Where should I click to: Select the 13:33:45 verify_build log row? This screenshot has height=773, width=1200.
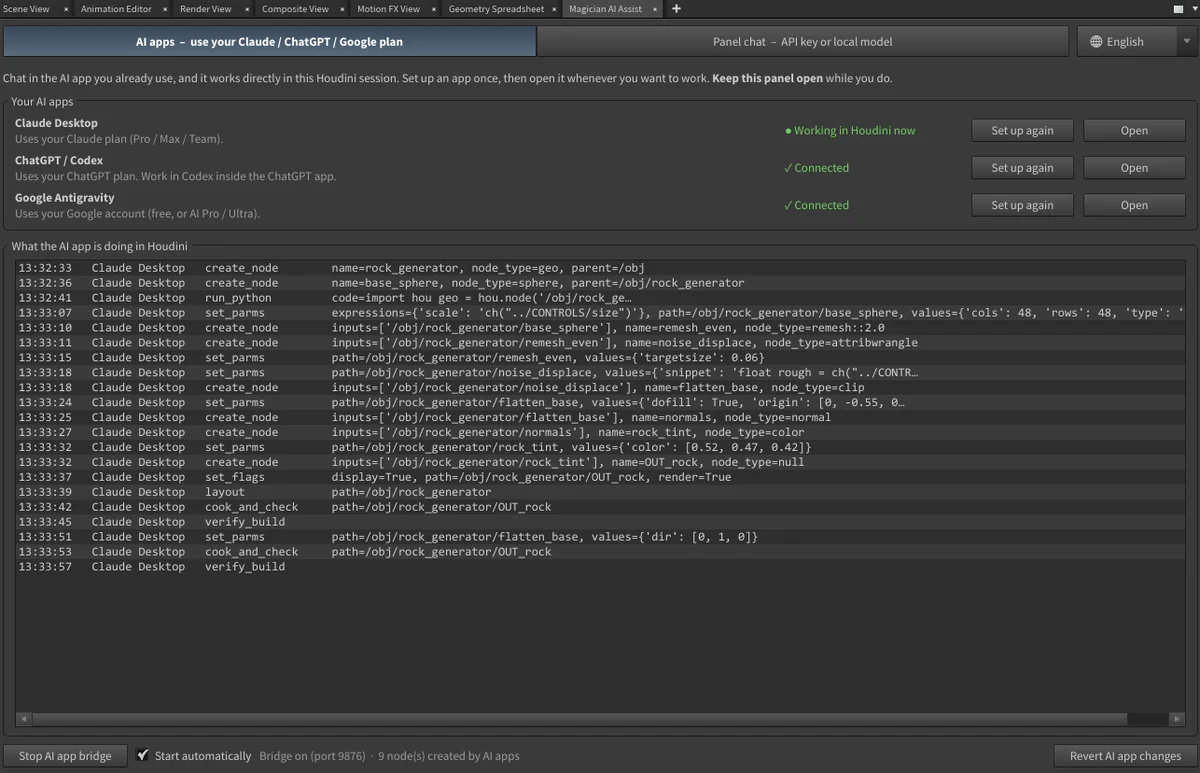click(600, 522)
